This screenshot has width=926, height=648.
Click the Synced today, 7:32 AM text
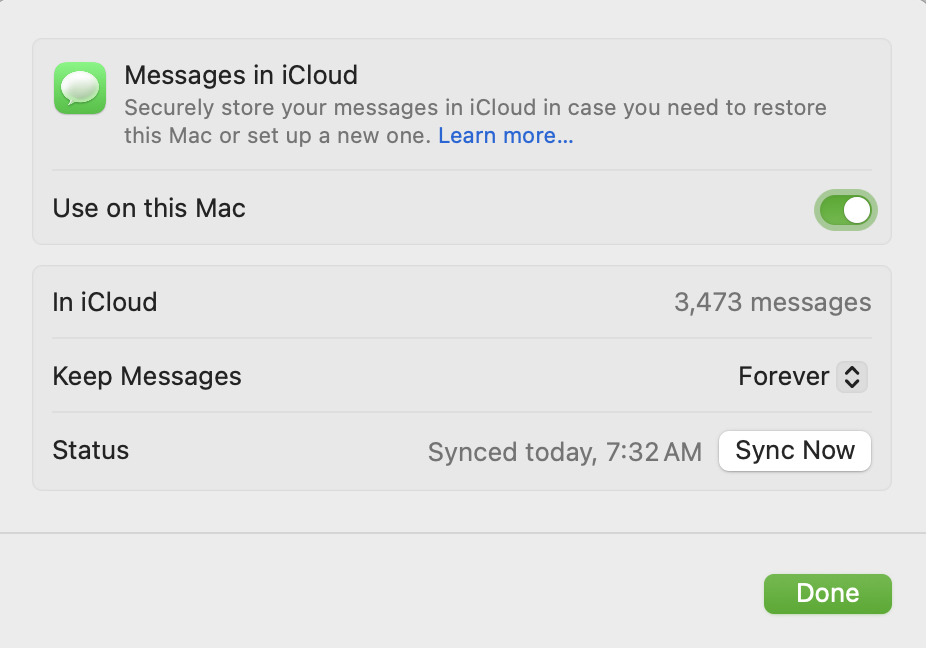pyautogui.click(x=565, y=453)
